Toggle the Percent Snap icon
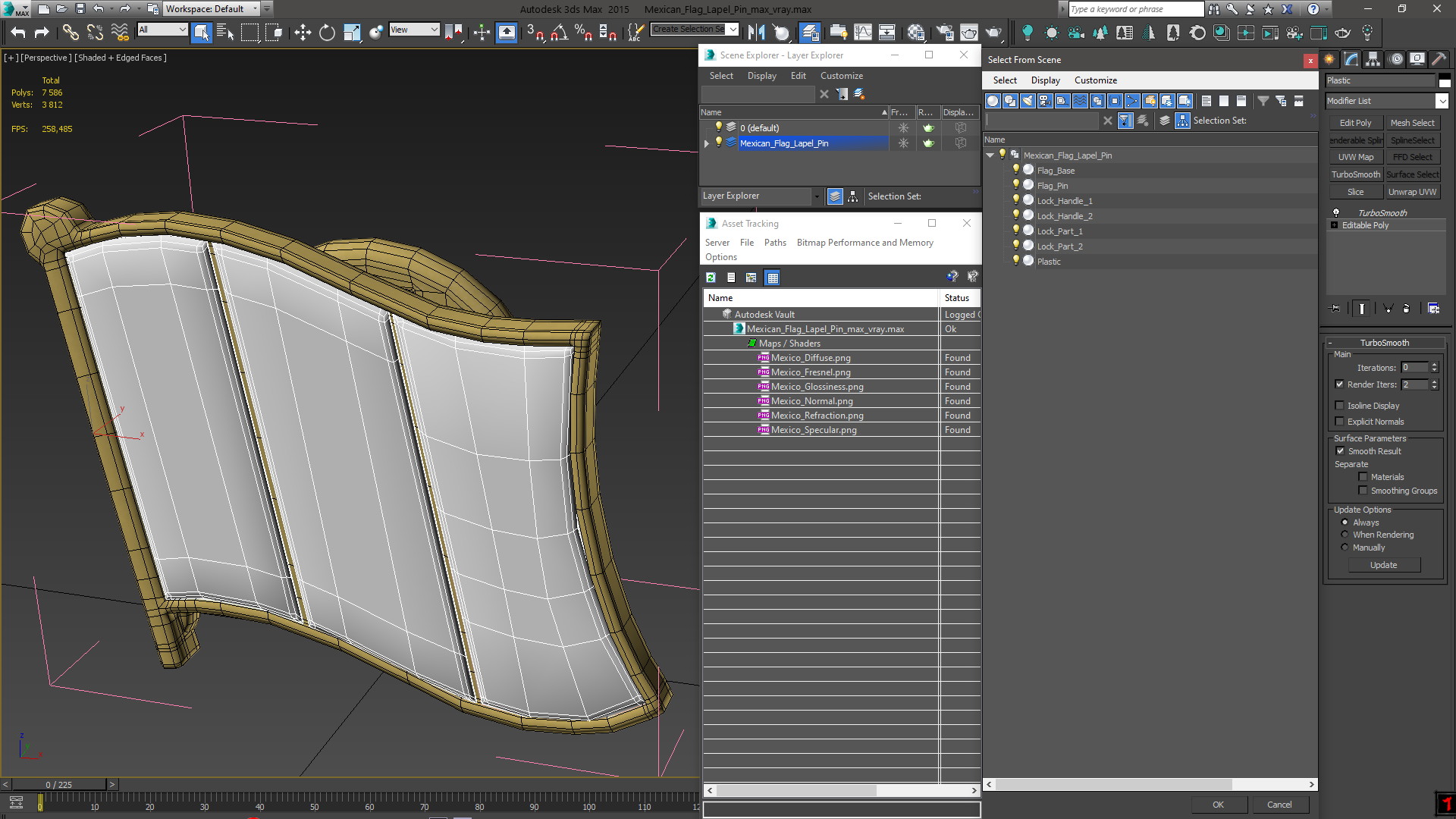This screenshot has width=1456, height=819. [583, 32]
